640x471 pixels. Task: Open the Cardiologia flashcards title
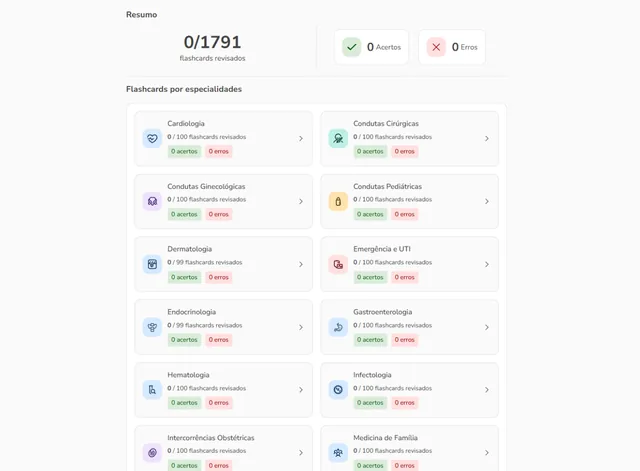186,123
